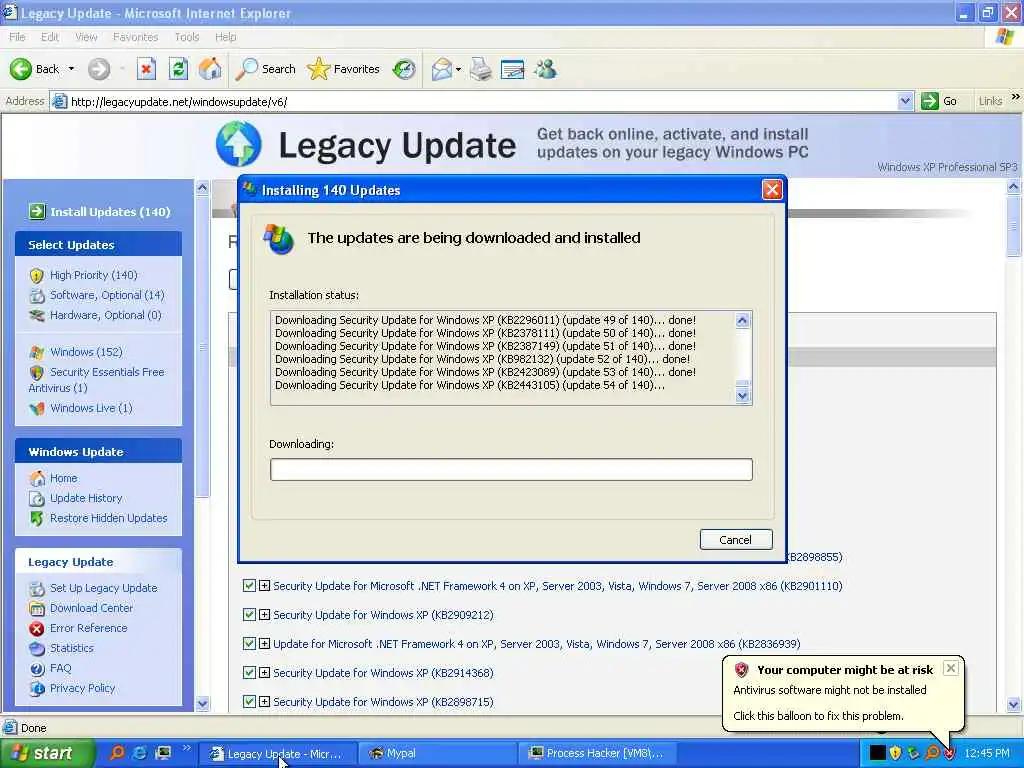Click the Update History icon in sidebar
This screenshot has height=768, width=1024.
click(37, 498)
